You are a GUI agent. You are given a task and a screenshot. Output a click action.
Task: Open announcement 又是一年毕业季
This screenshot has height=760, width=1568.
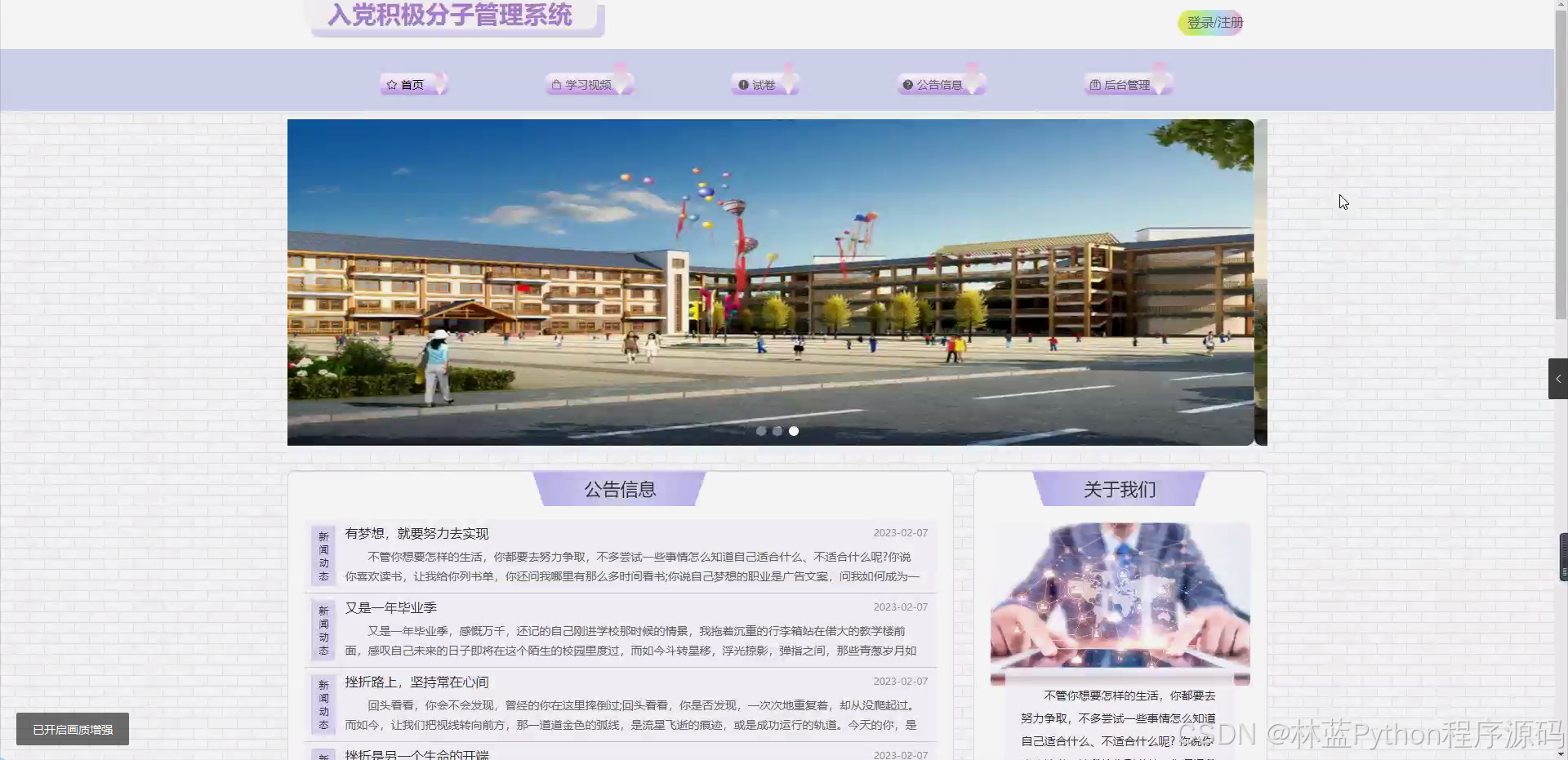click(x=390, y=607)
